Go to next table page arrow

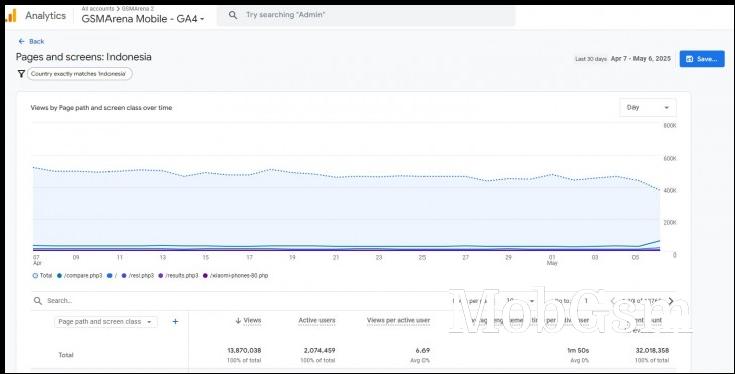coord(671,301)
